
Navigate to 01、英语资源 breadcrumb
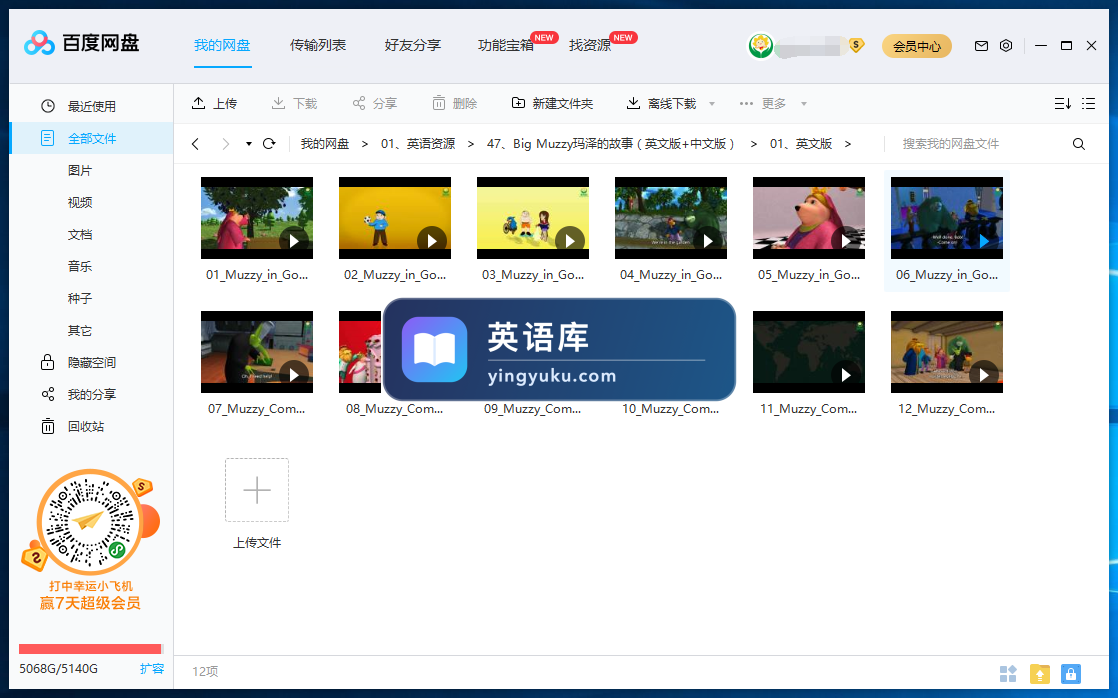[418, 144]
